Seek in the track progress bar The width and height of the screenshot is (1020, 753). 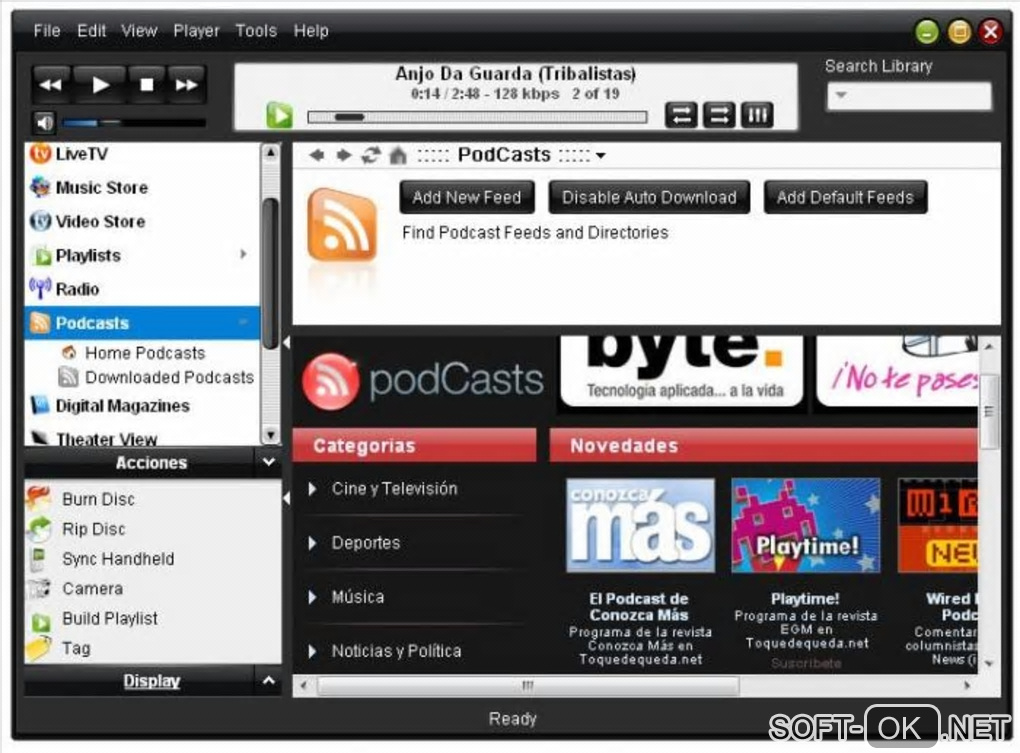(x=477, y=117)
